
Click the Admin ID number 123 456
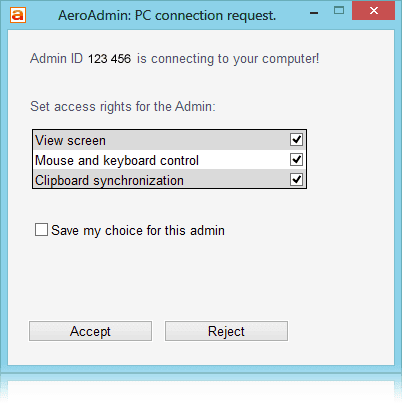pos(109,59)
